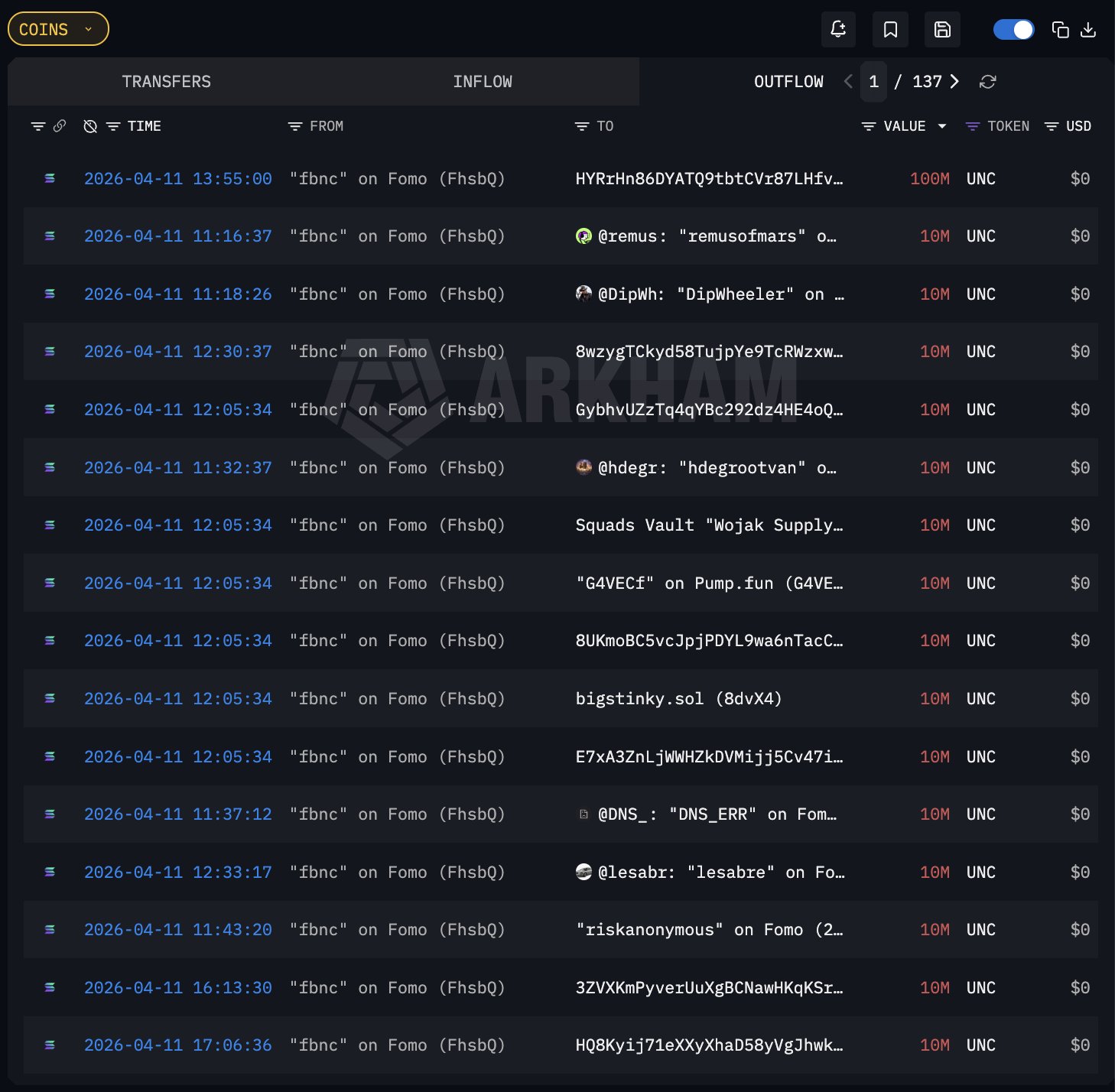
Task: Open bigstinky.sol recipient address
Action: pos(678,699)
